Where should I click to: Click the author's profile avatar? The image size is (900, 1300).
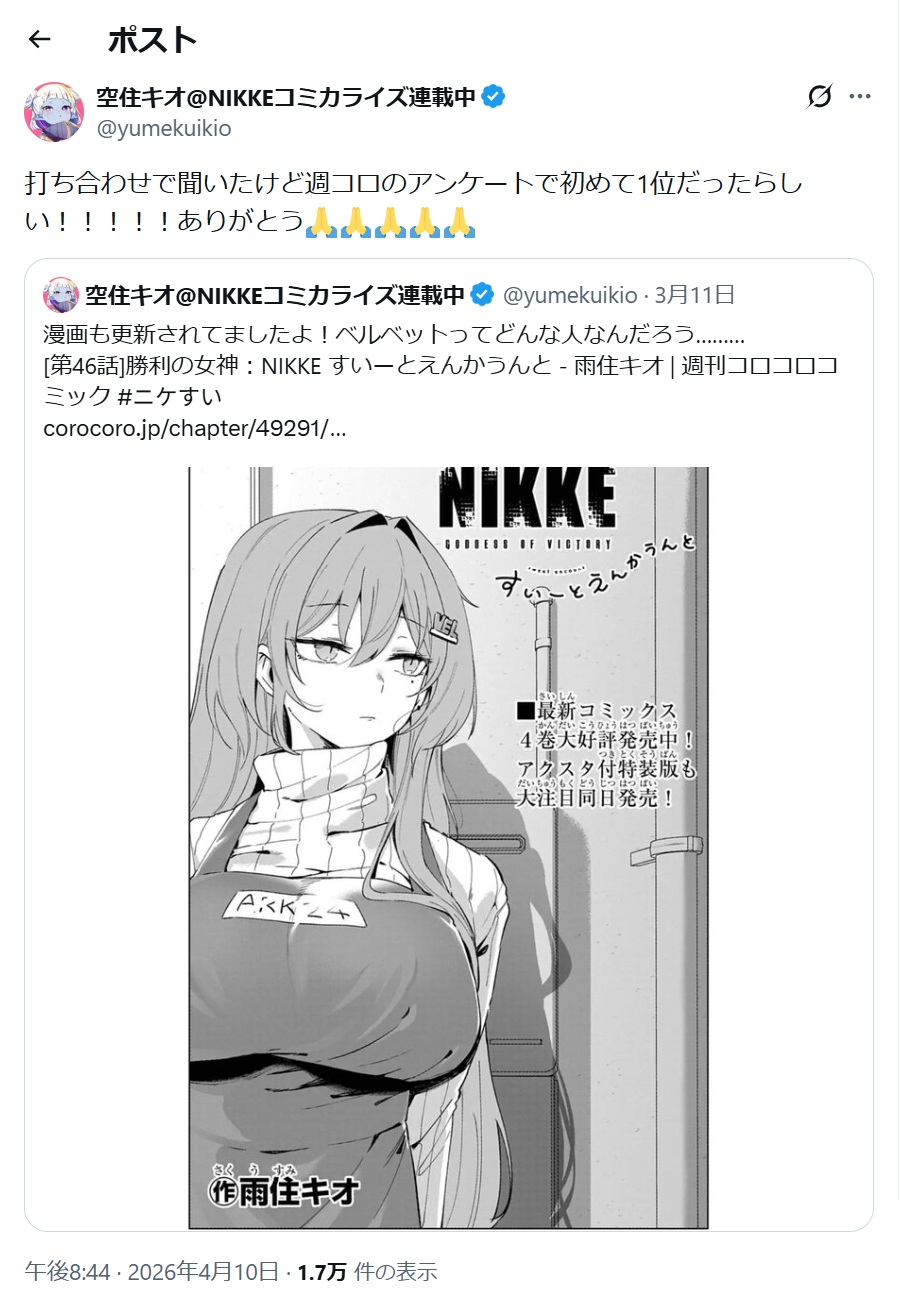[x=54, y=112]
